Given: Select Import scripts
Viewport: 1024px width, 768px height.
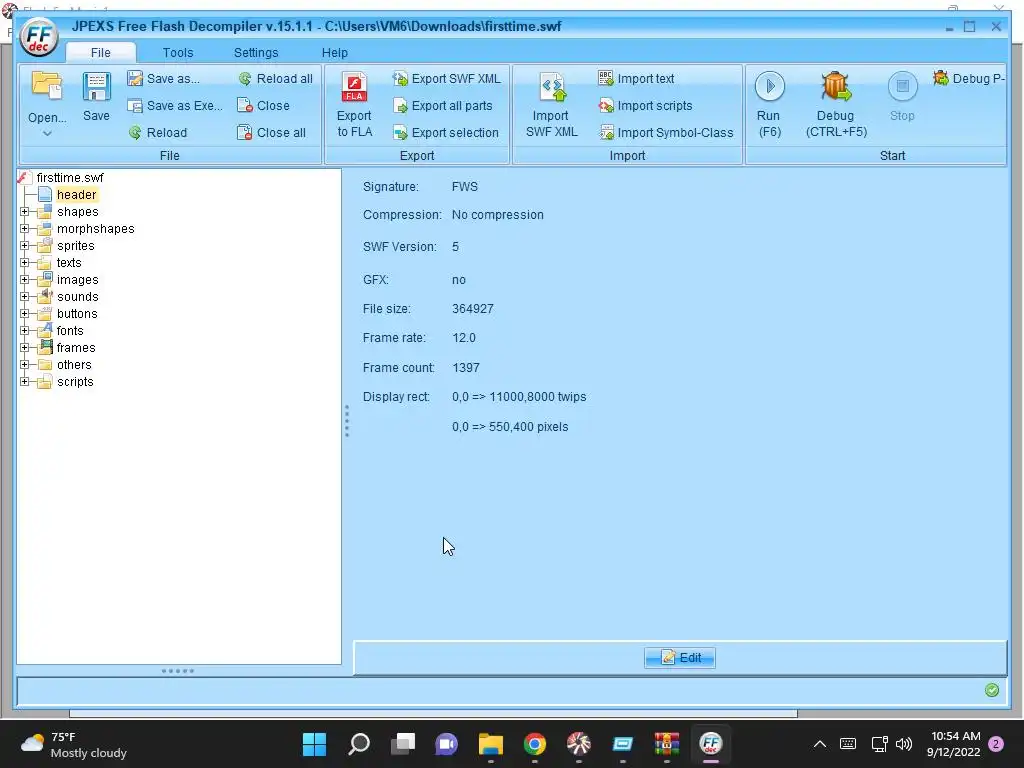Looking at the screenshot, I should pyautogui.click(x=645, y=106).
